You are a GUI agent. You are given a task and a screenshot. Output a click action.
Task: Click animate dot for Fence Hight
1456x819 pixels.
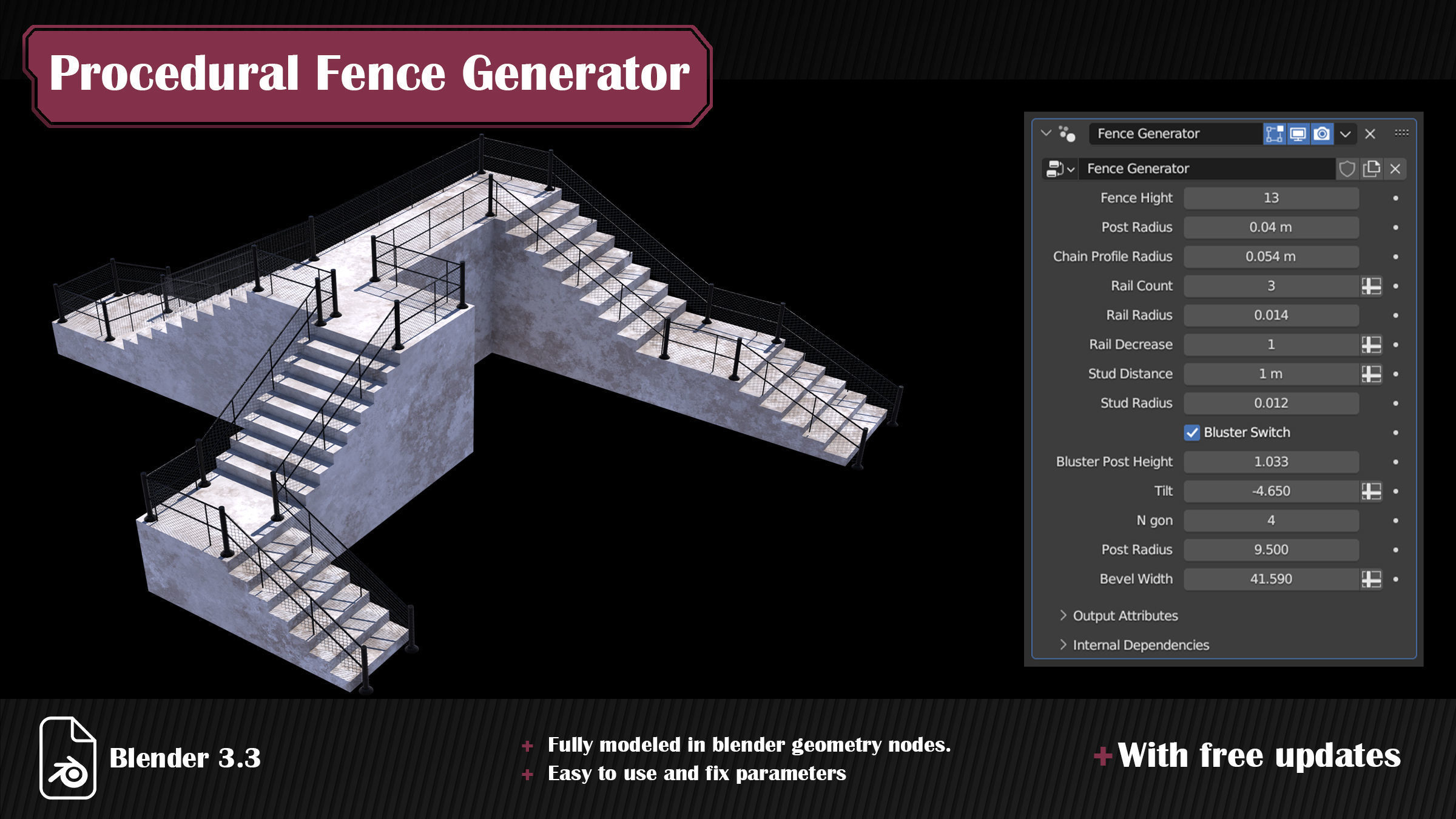tap(1395, 198)
